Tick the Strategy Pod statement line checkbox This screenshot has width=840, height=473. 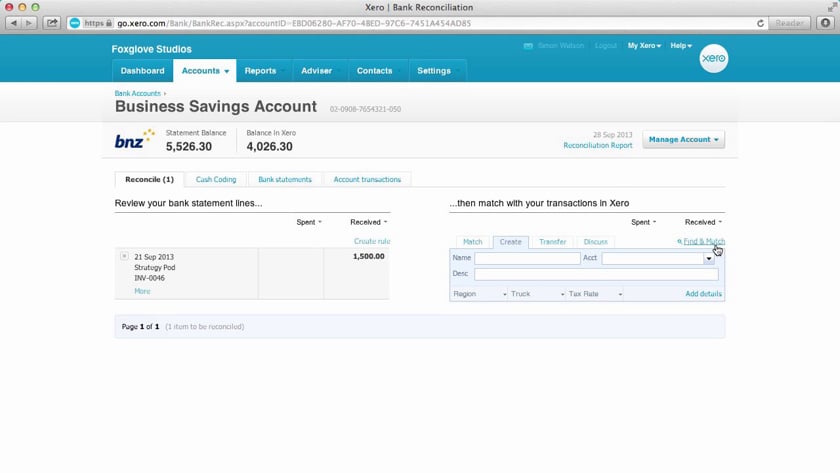[124, 256]
